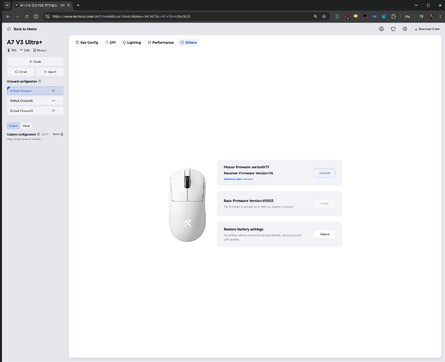Click the Restore factory settings button

(324, 234)
